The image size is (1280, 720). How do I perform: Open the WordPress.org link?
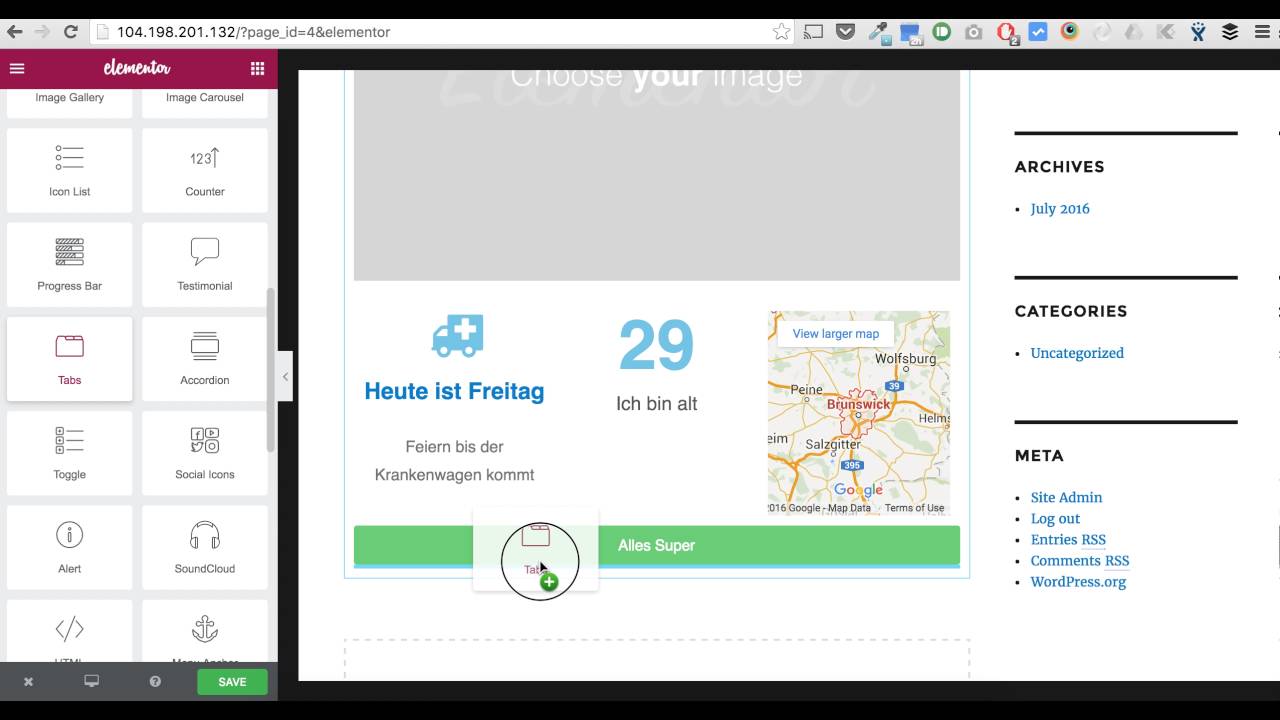[1078, 582]
